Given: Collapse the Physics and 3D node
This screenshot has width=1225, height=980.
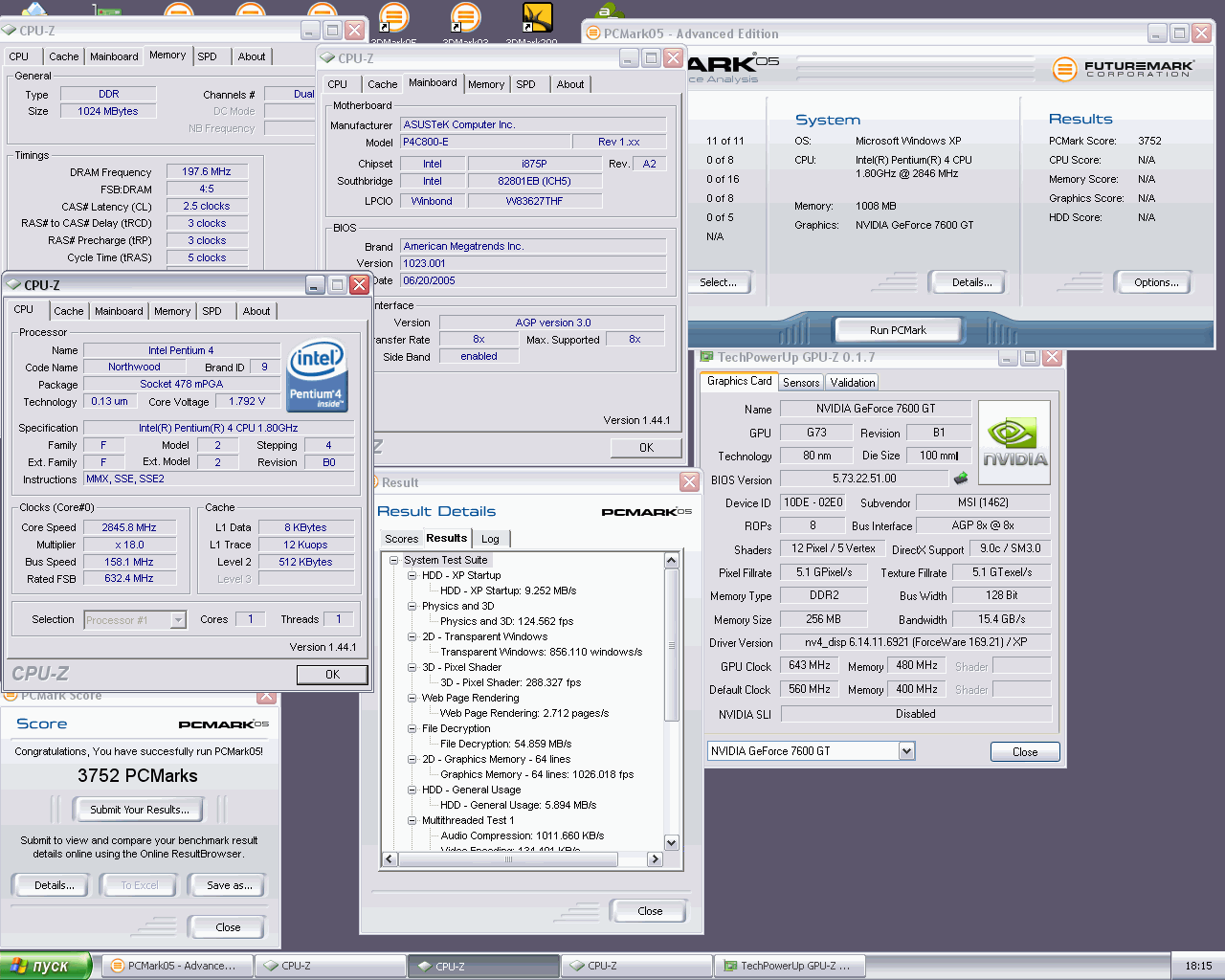Looking at the screenshot, I should coord(412,606).
